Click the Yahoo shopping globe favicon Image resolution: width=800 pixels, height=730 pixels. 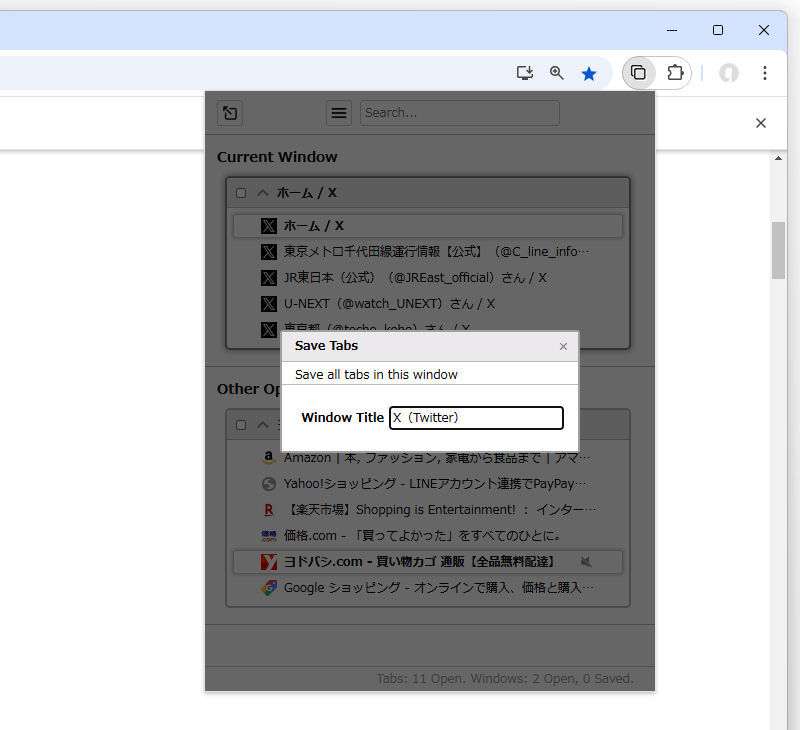point(269,484)
